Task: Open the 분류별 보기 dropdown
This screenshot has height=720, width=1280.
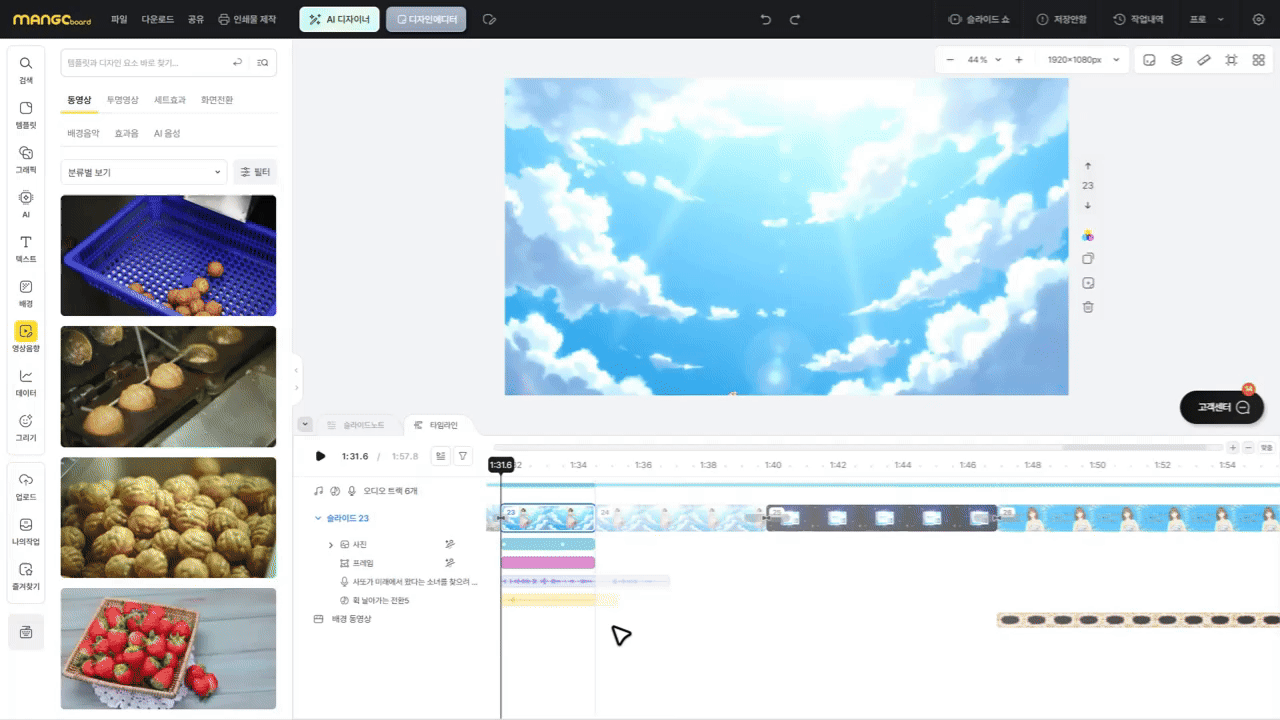Action: (144, 172)
